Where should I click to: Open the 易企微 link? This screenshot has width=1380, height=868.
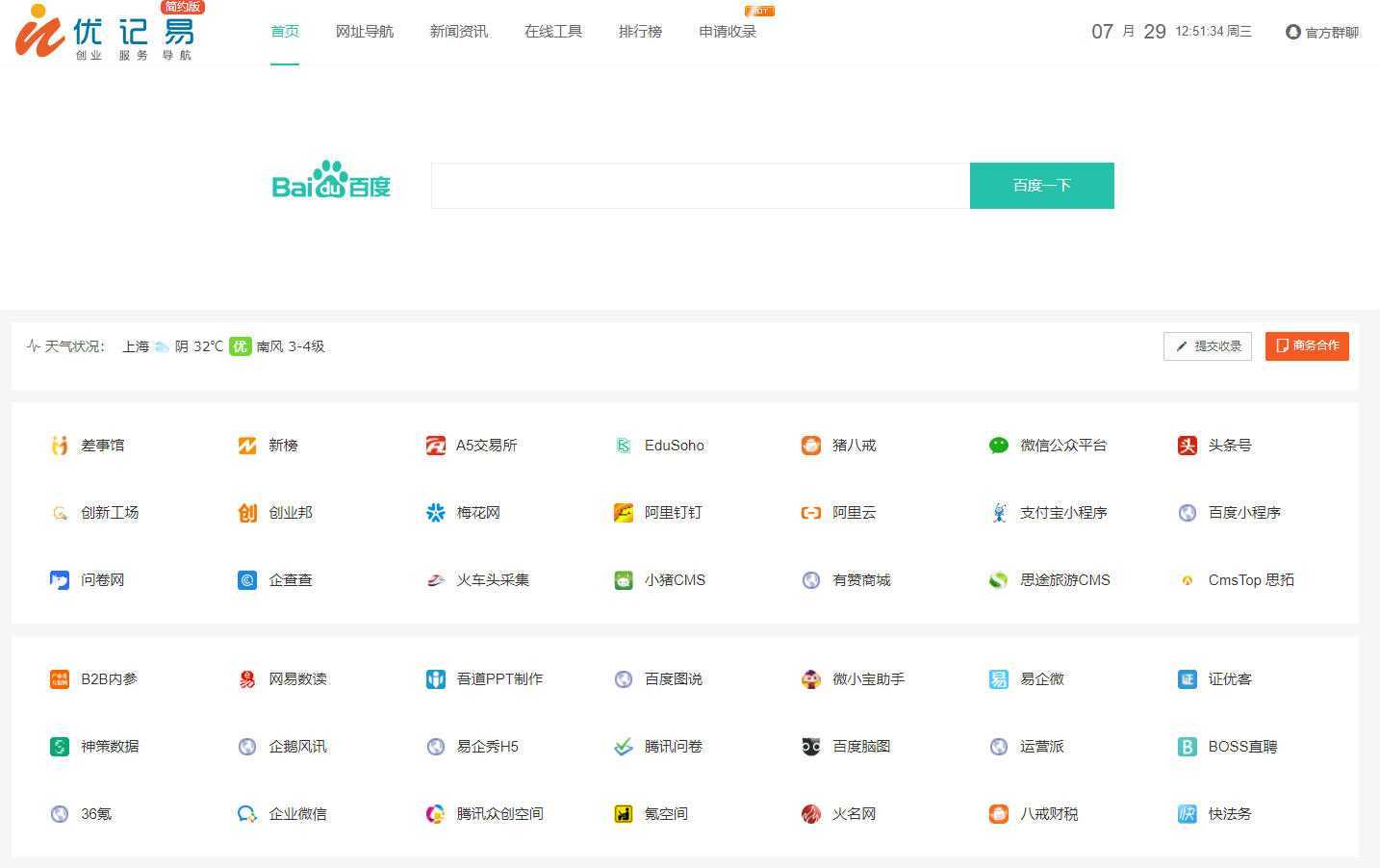[1042, 679]
